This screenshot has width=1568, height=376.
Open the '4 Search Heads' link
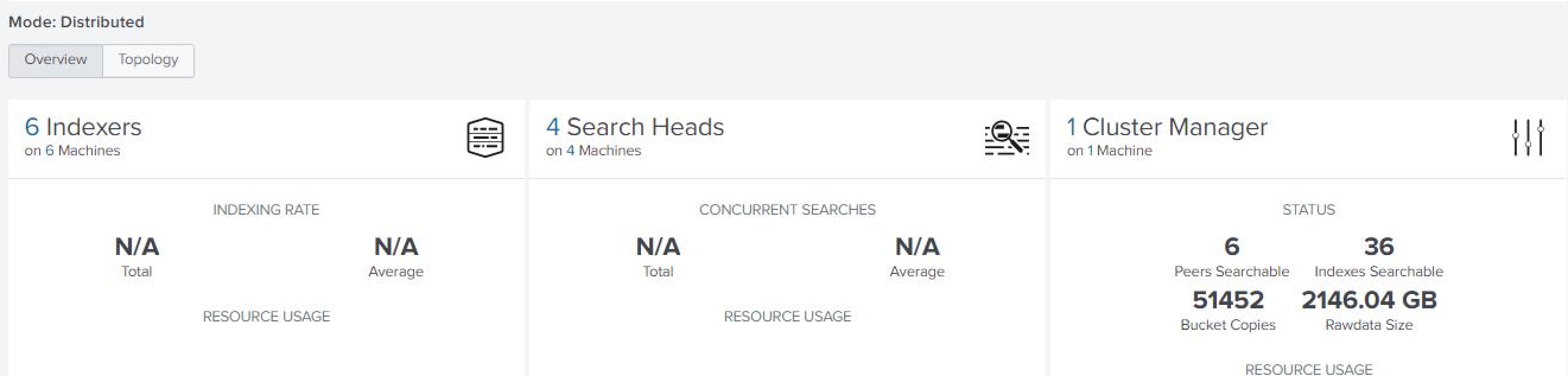click(x=635, y=127)
